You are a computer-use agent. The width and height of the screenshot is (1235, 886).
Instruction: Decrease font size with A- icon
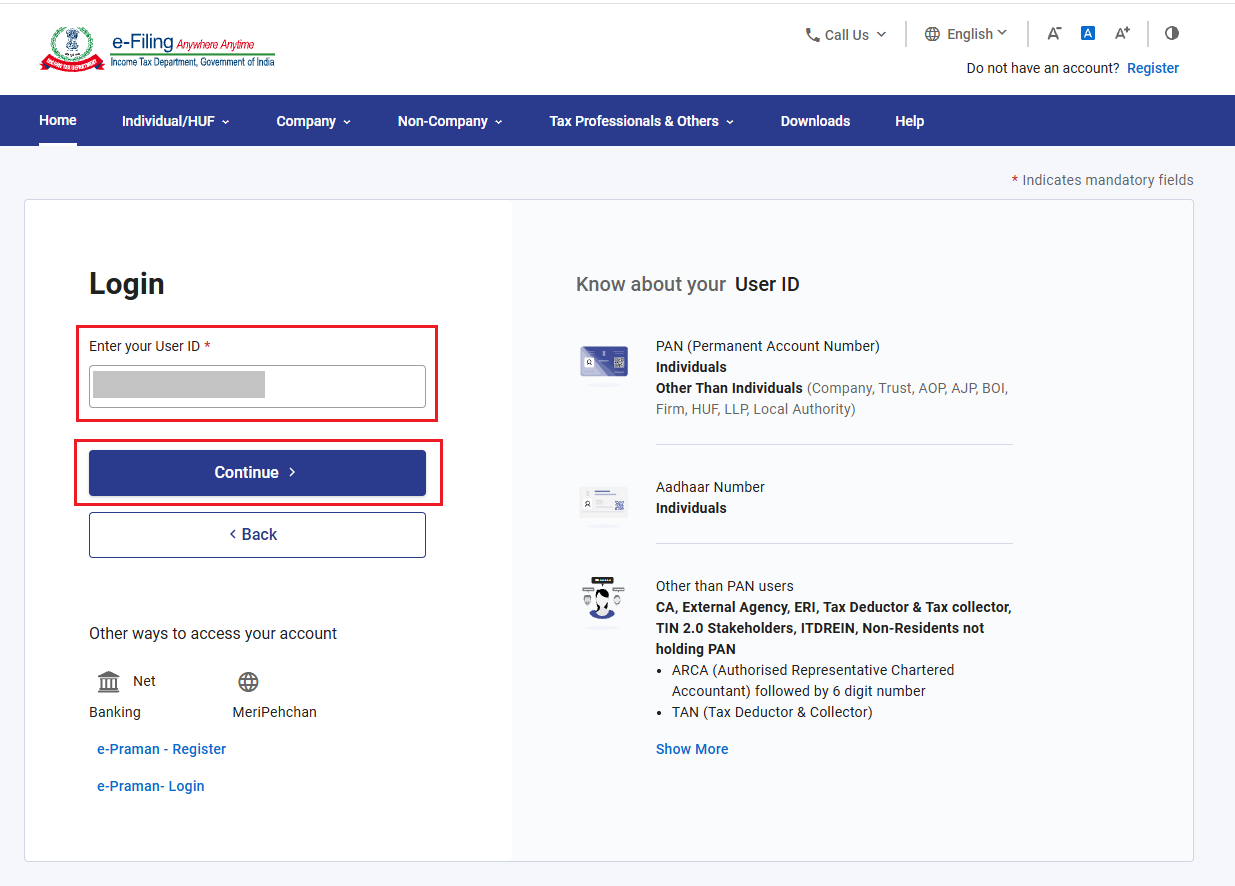(x=1054, y=34)
